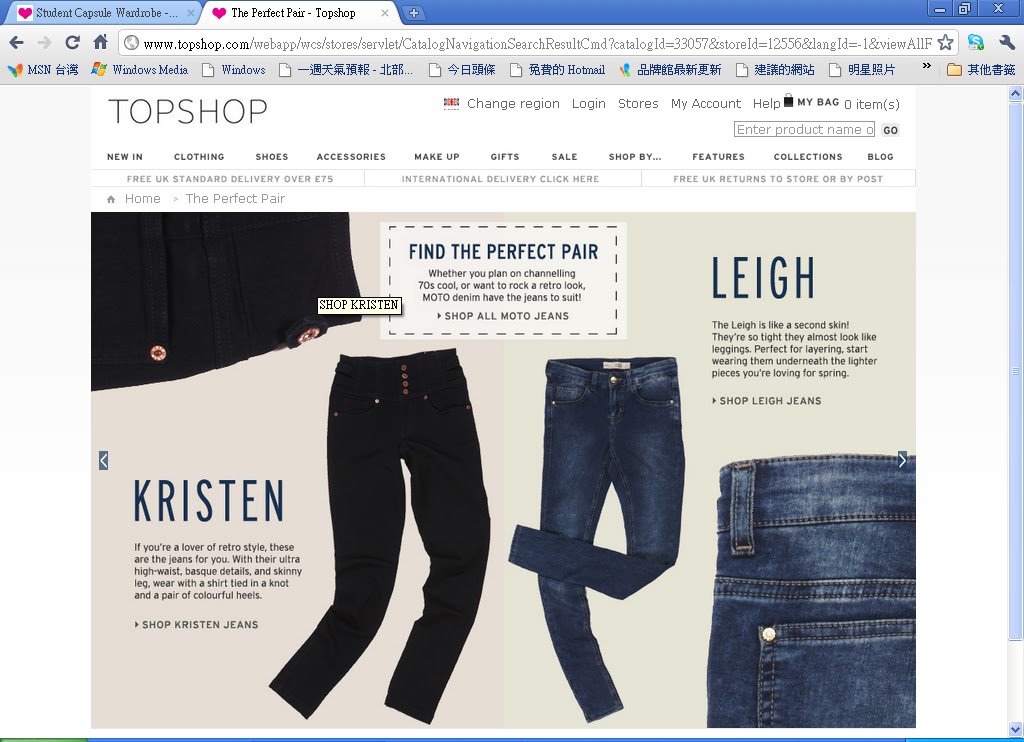
Task: Click the browser back arrow
Action: (16, 43)
